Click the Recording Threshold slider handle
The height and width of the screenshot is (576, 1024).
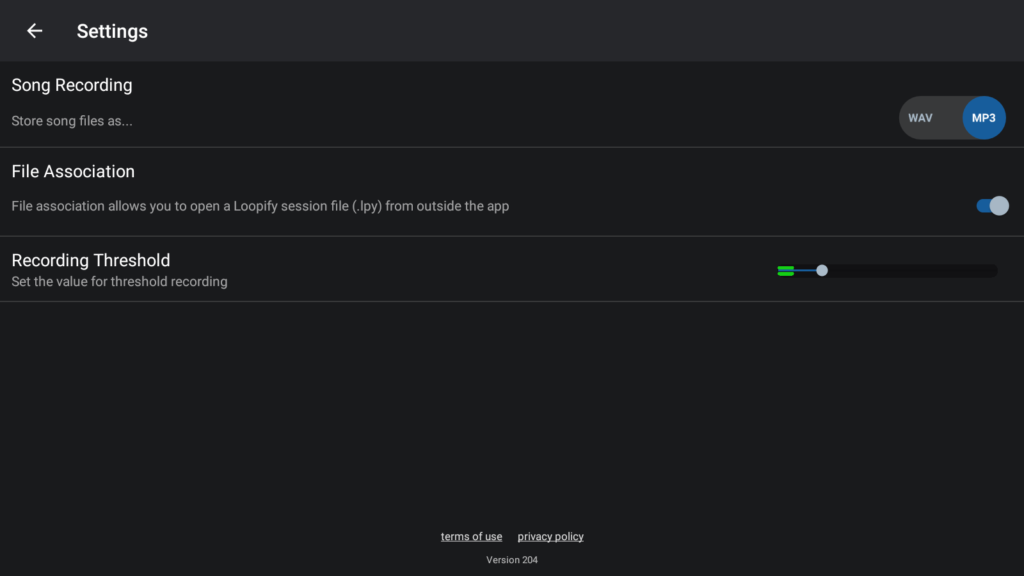click(x=822, y=270)
